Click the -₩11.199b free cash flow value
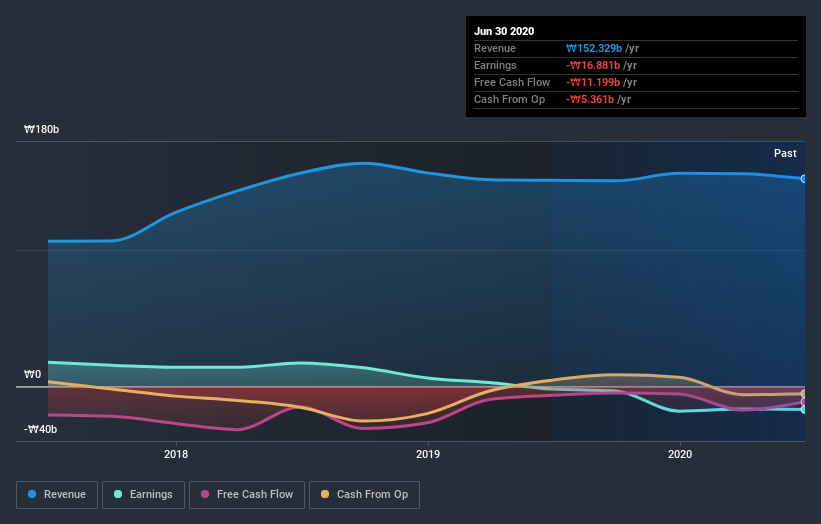The width and height of the screenshot is (821, 524). (593, 82)
